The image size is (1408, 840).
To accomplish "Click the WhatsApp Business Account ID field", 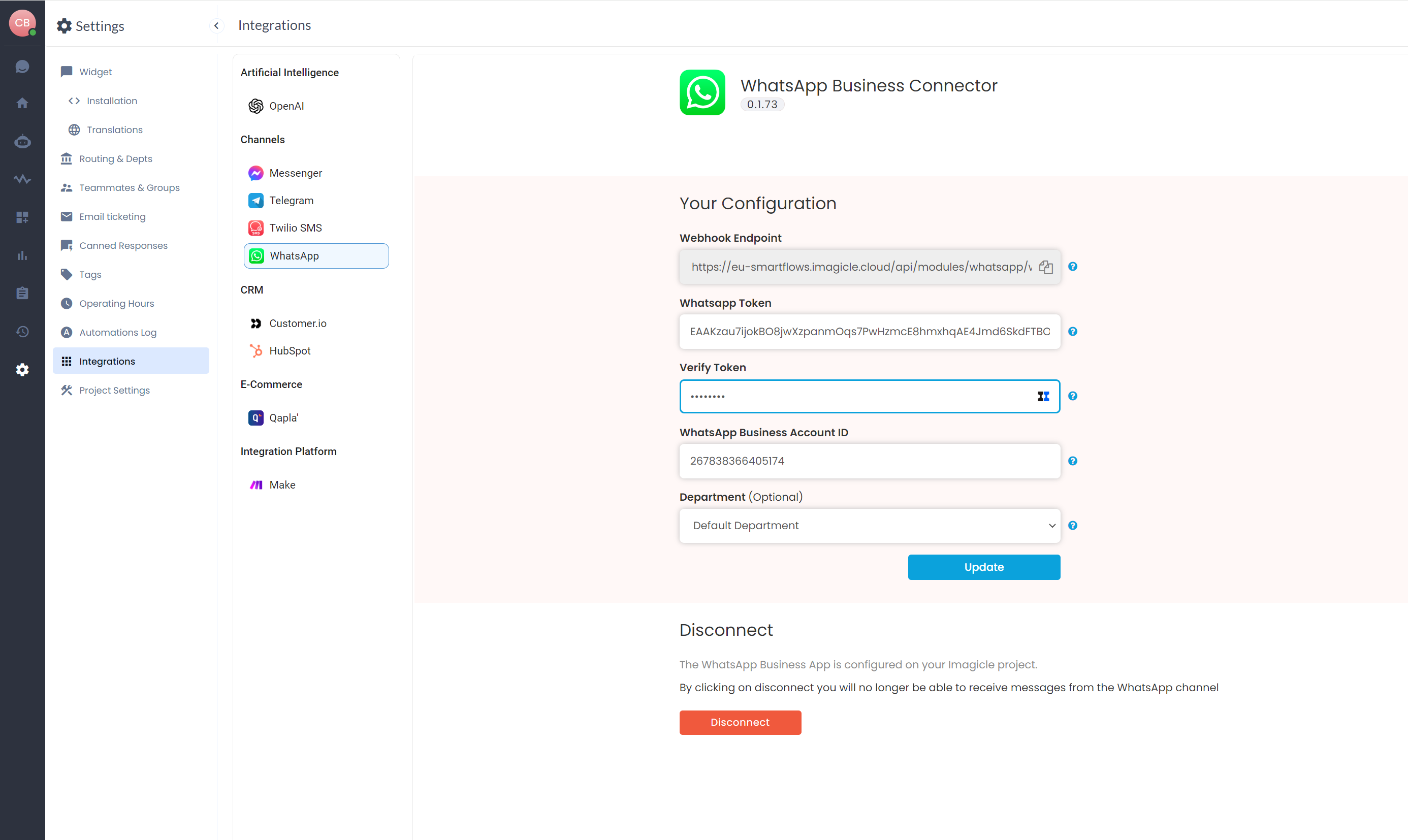I will coord(869,461).
